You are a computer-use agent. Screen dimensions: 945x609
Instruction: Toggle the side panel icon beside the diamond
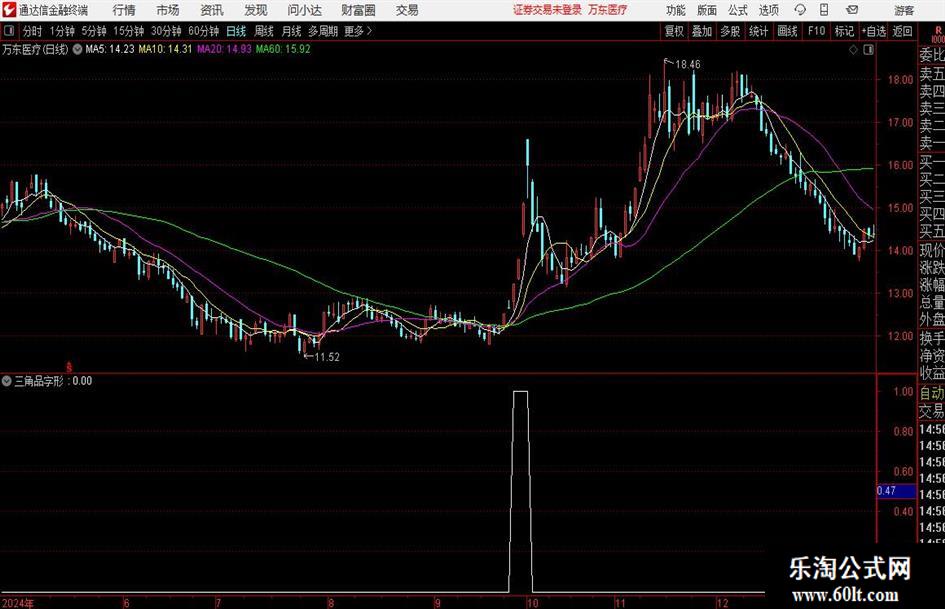868,50
